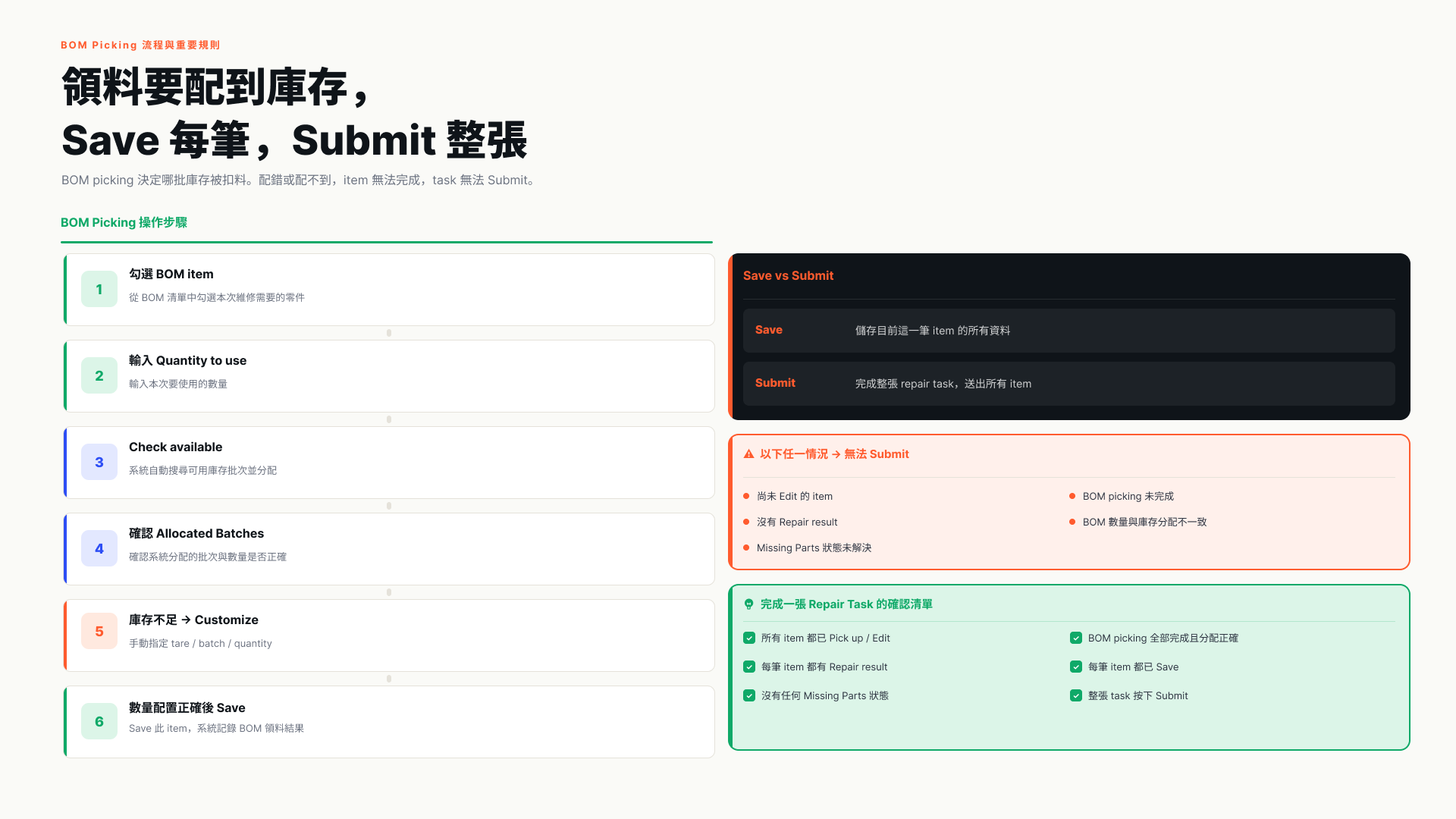
Task: Toggle checkbox 所有 item 都已 Pick up / Edit
Action: (x=749, y=638)
